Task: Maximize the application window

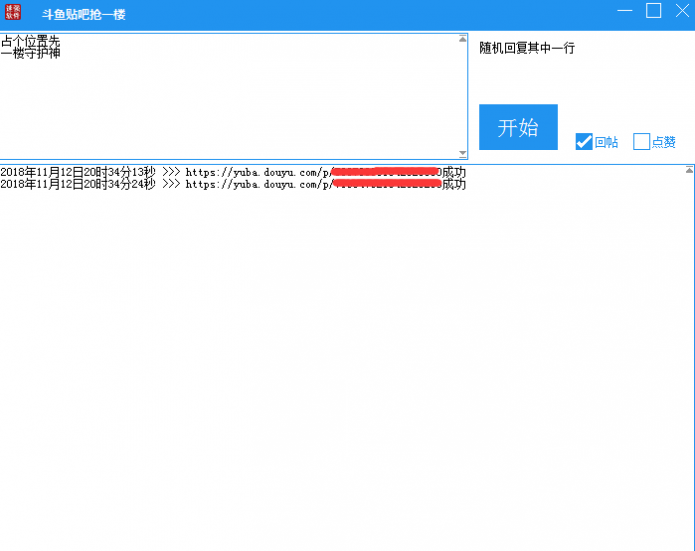Action: pyautogui.click(x=653, y=11)
